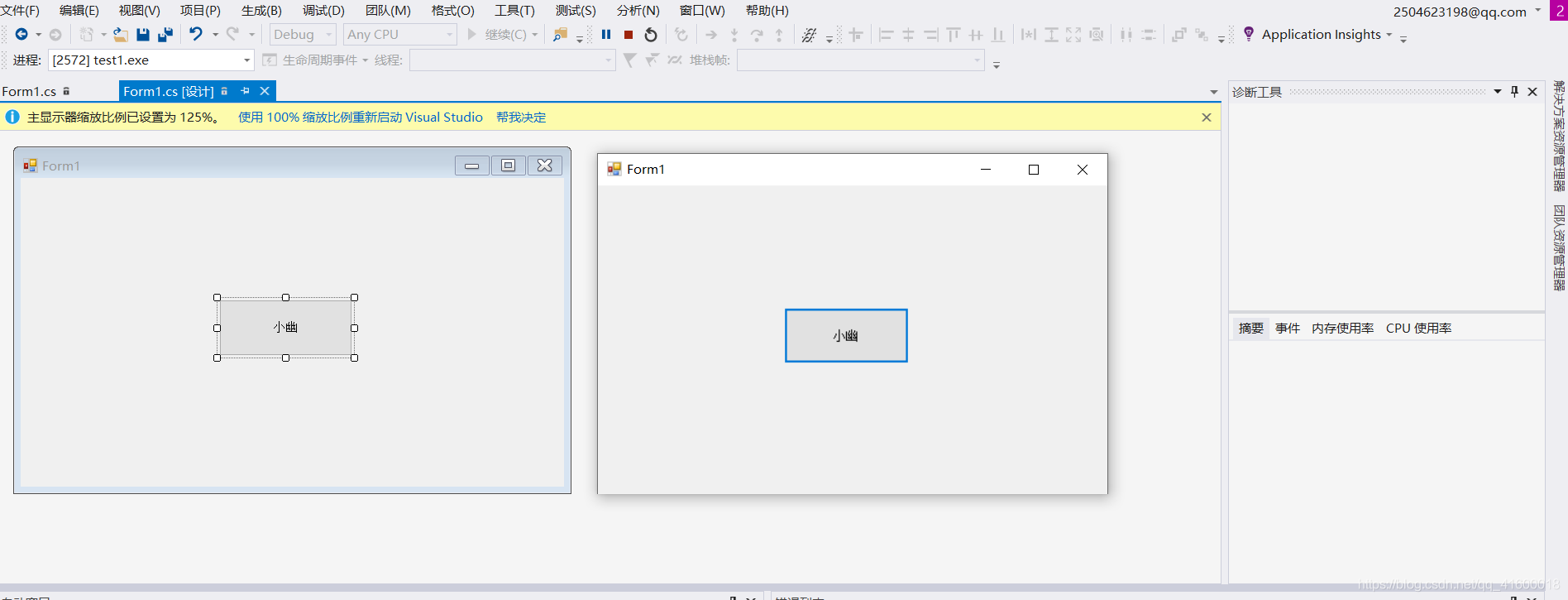Select the 摘要 tab in diagnostics
Screen dimensions: 1568x600
click(x=1251, y=329)
